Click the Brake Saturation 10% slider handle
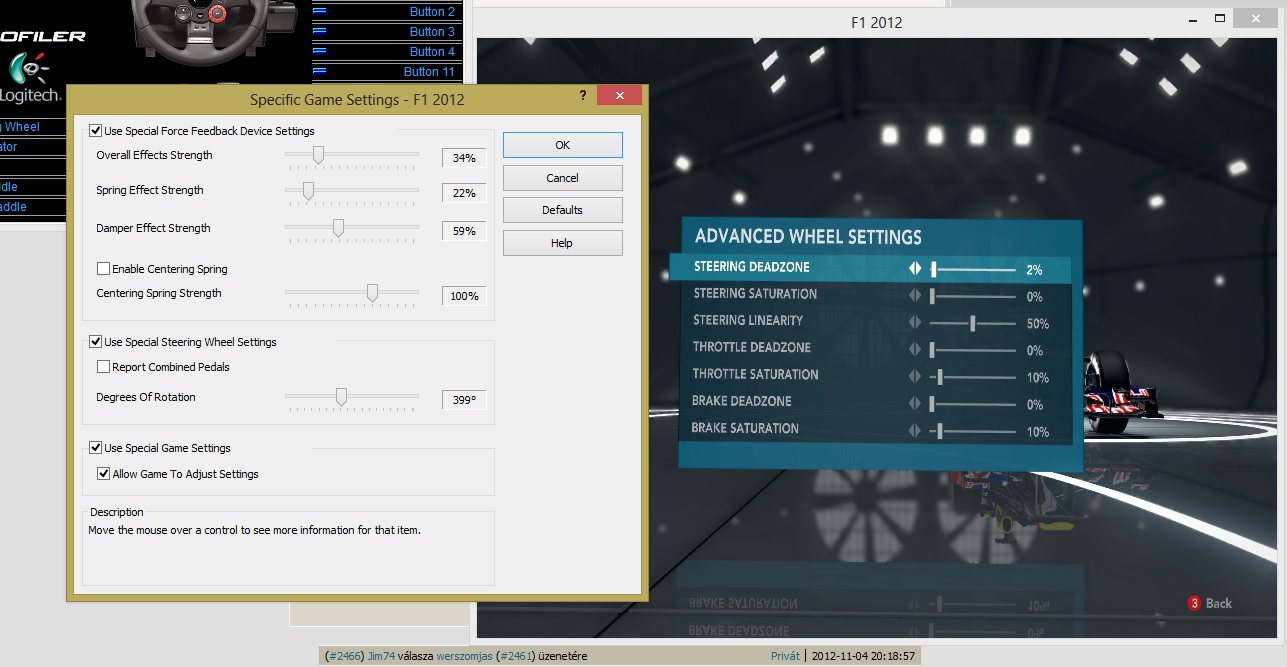Image resolution: width=1287 pixels, height=667 pixels. [940, 431]
